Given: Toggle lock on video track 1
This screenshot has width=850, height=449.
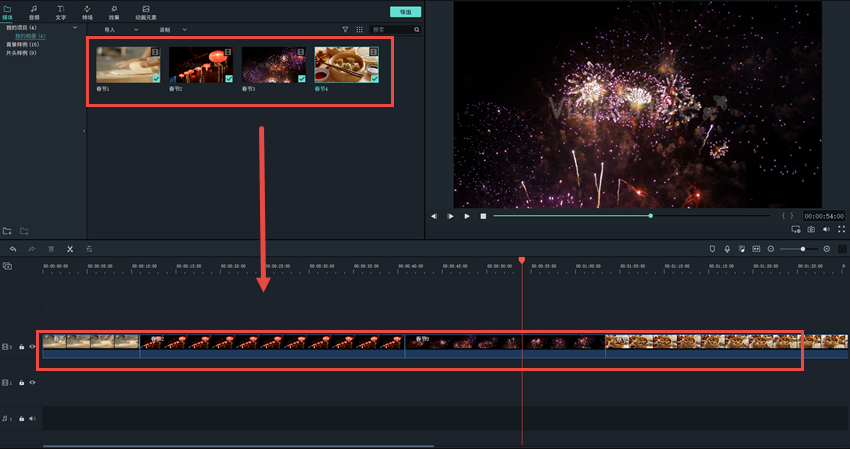Looking at the screenshot, I should pyautogui.click(x=22, y=383).
